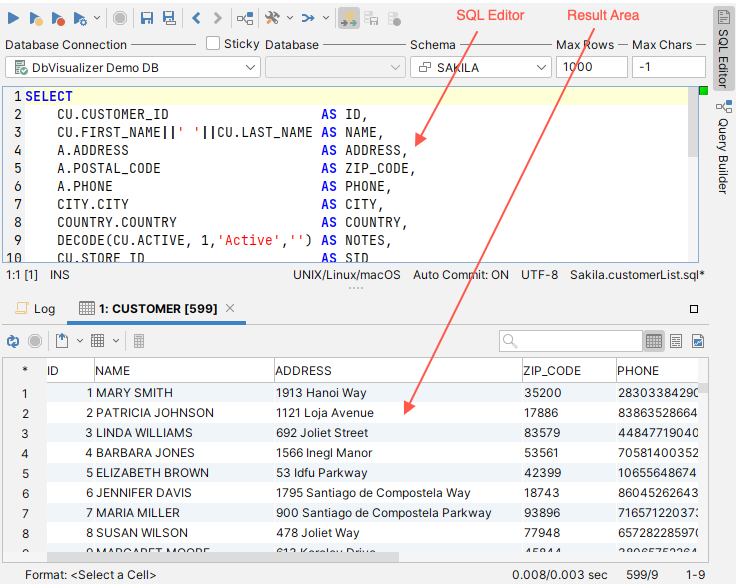Select cell MARY SMITH
The height and width of the screenshot is (584, 736).
184,393
